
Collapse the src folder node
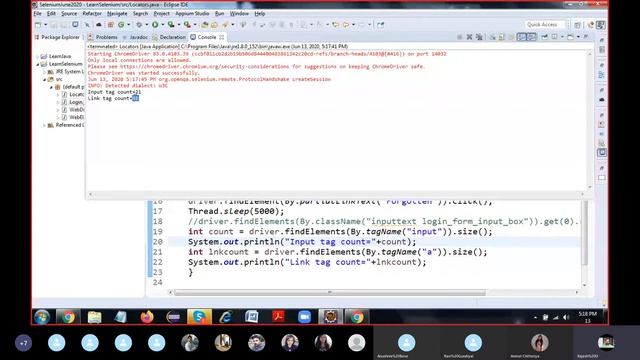coord(45,79)
